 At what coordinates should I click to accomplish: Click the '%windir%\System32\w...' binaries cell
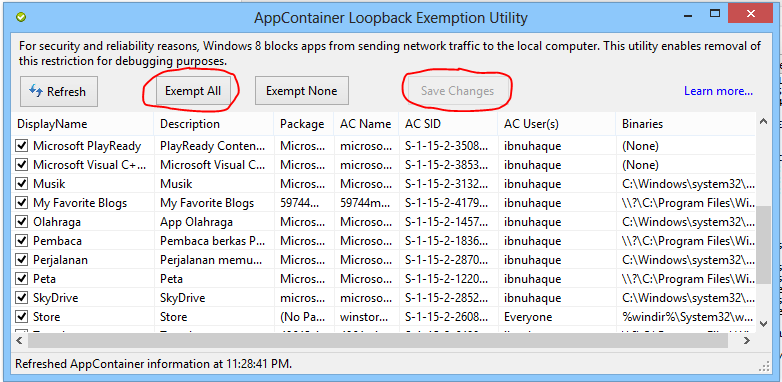[x=687, y=317]
